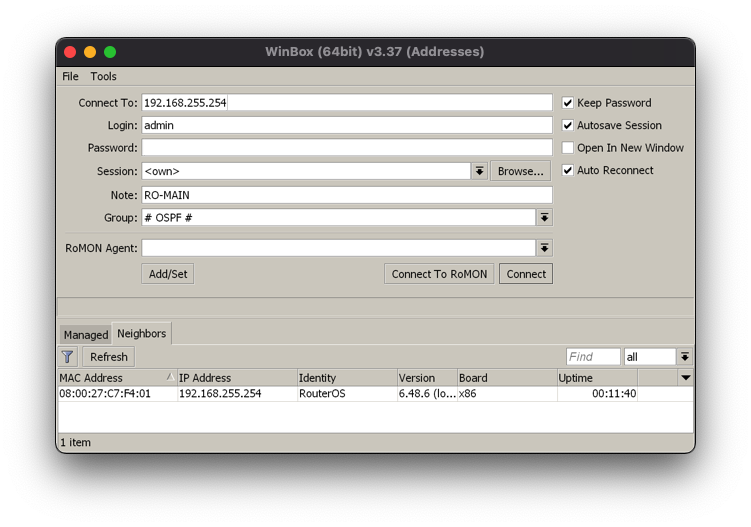Enable Open In New Window option
This screenshot has width=751, height=527.
click(568, 148)
